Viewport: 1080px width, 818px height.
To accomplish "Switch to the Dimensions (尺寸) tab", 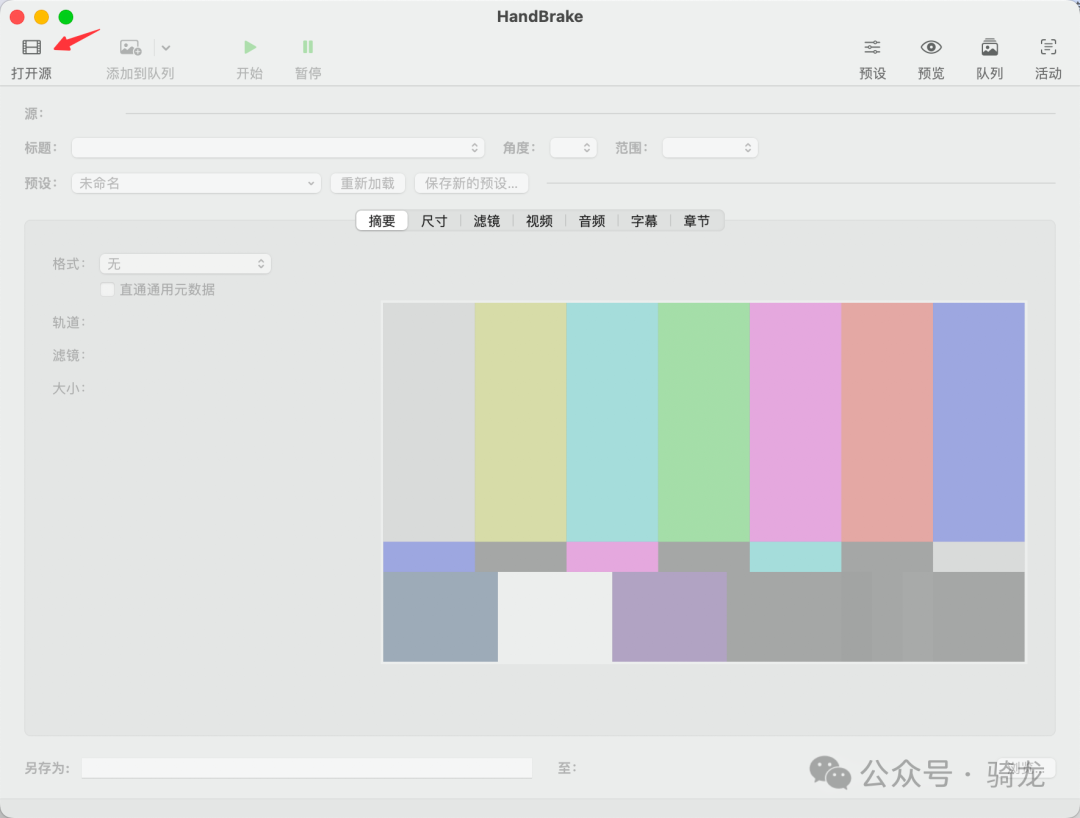I will [434, 221].
